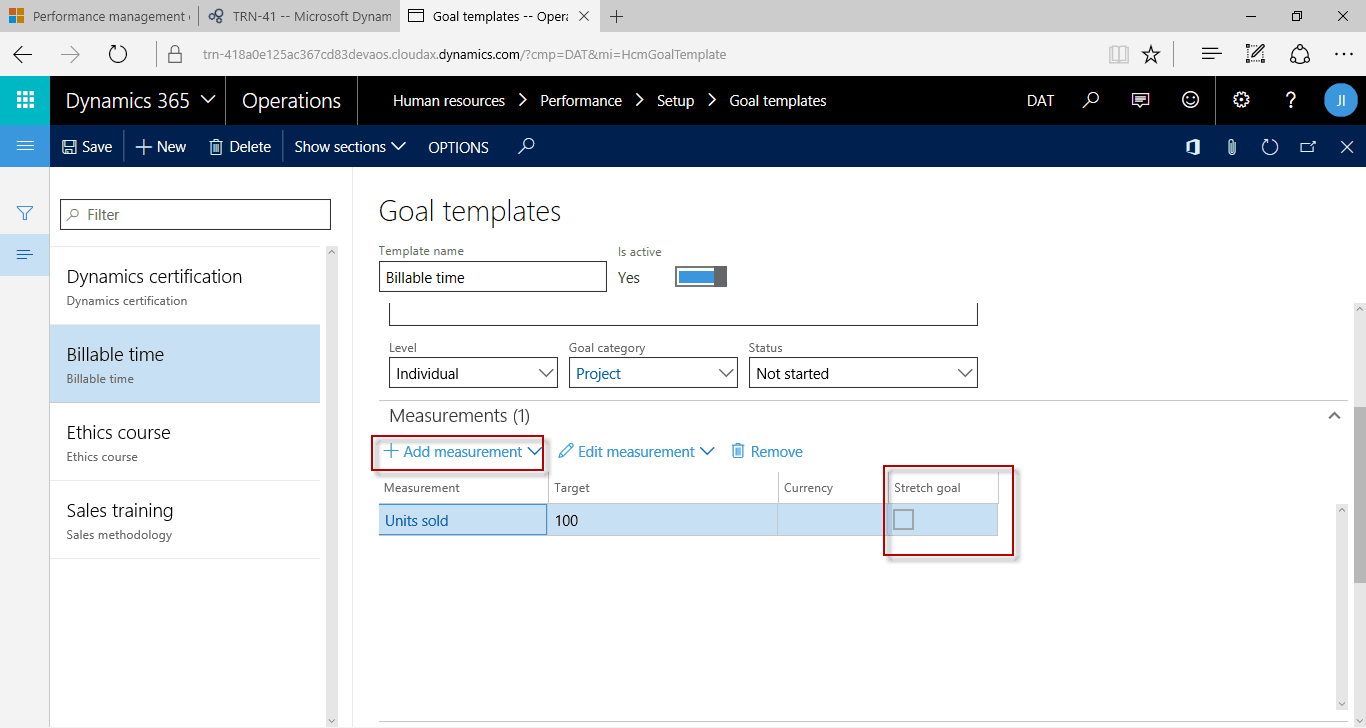
Task: Show the list view icon in sidebar
Action: [25, 255]
